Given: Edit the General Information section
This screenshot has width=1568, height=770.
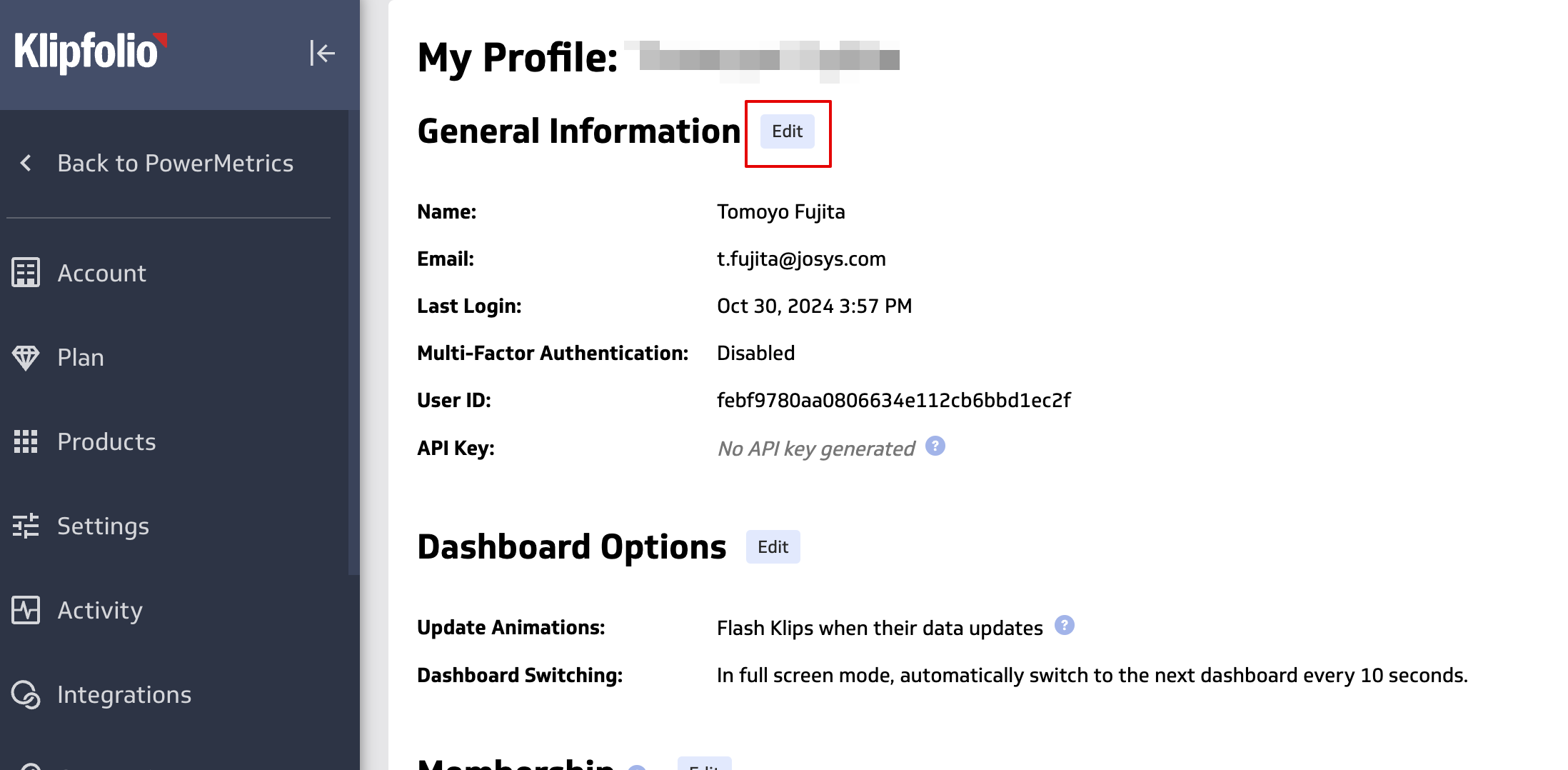Looking at the screenshot, I should pos(787,132).
